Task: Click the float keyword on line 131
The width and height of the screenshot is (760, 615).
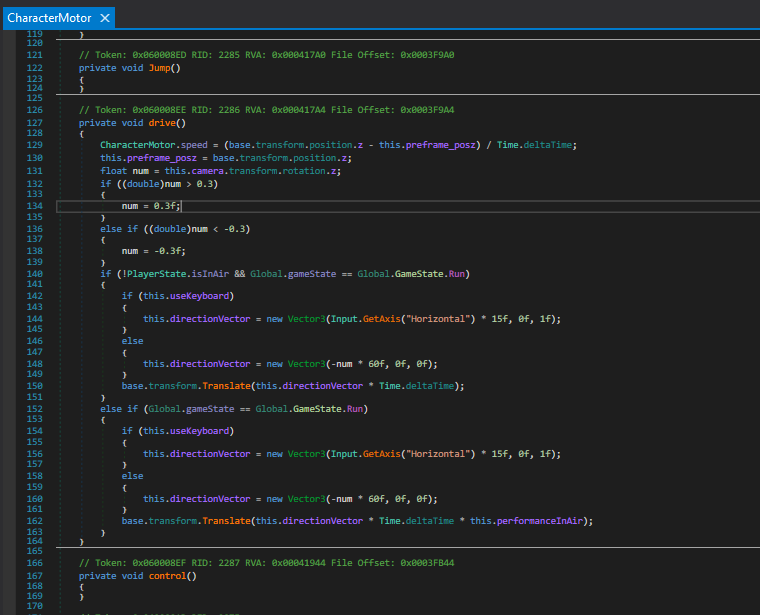Action: tap(113, 171)
